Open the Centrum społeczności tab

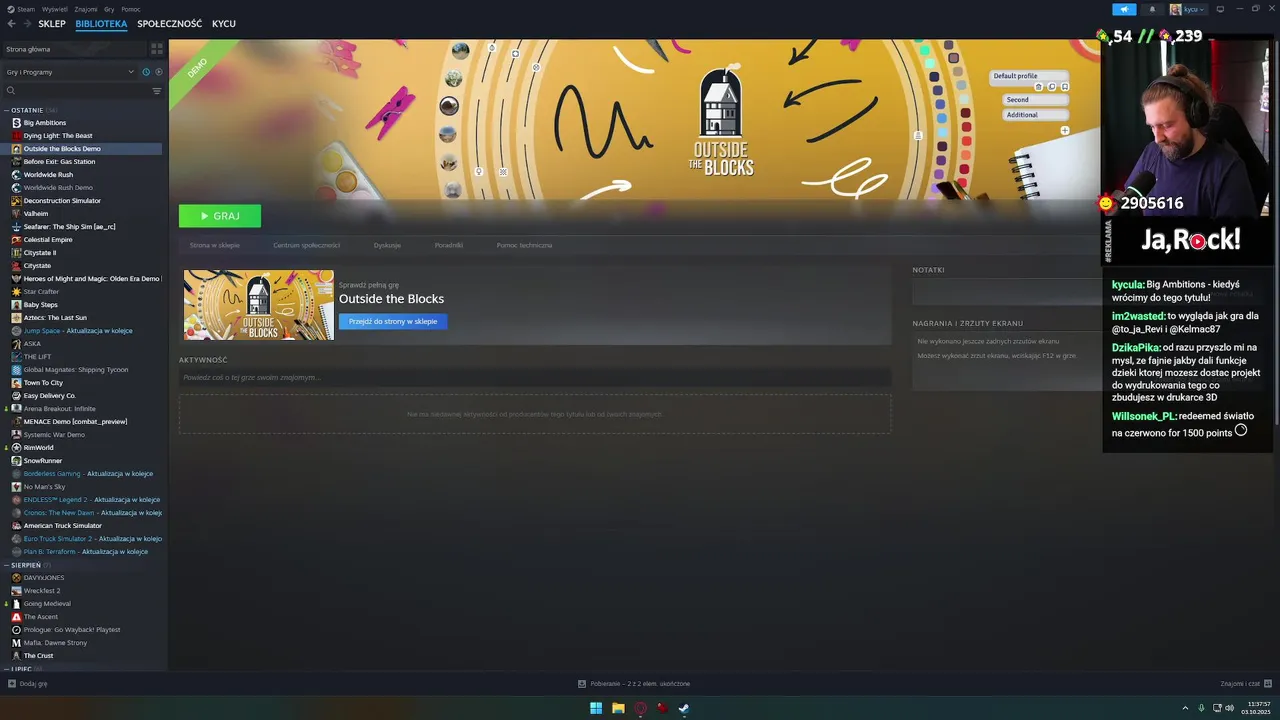tap(307, 245)
